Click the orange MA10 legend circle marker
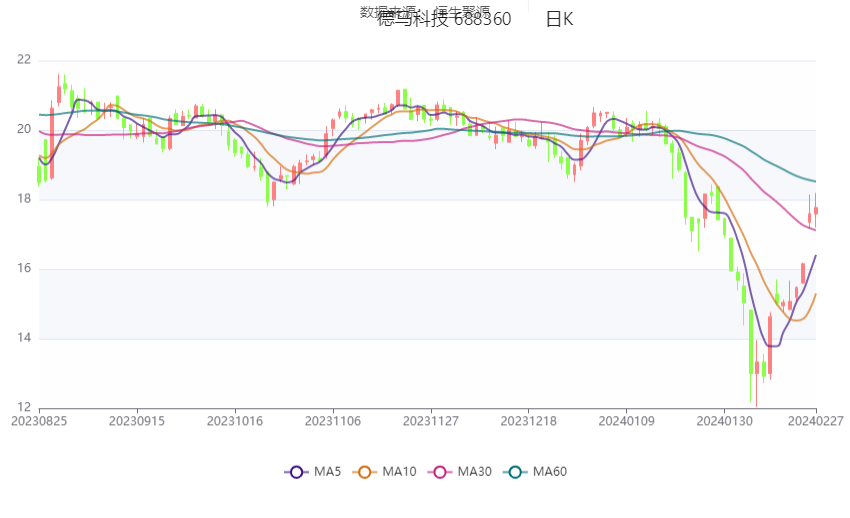 364,472
